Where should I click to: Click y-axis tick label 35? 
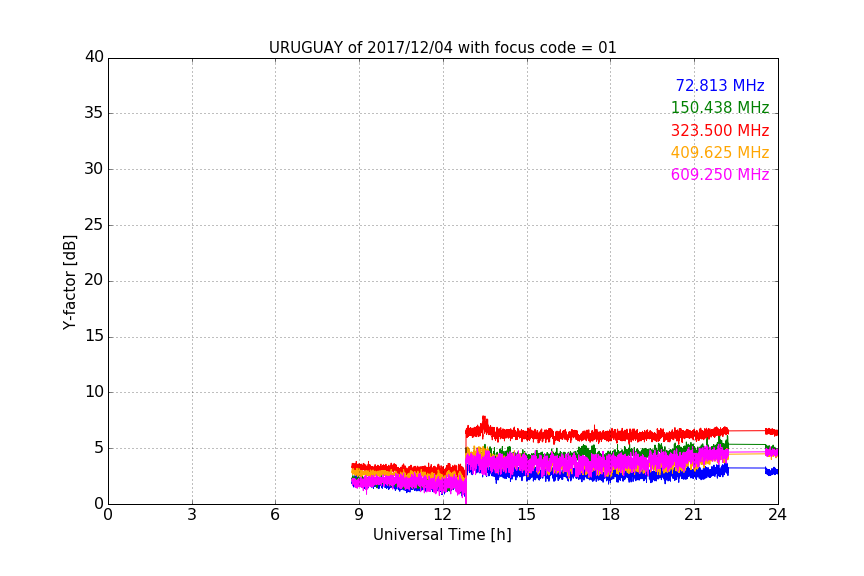pyautogui.click(x=94, y=113)
